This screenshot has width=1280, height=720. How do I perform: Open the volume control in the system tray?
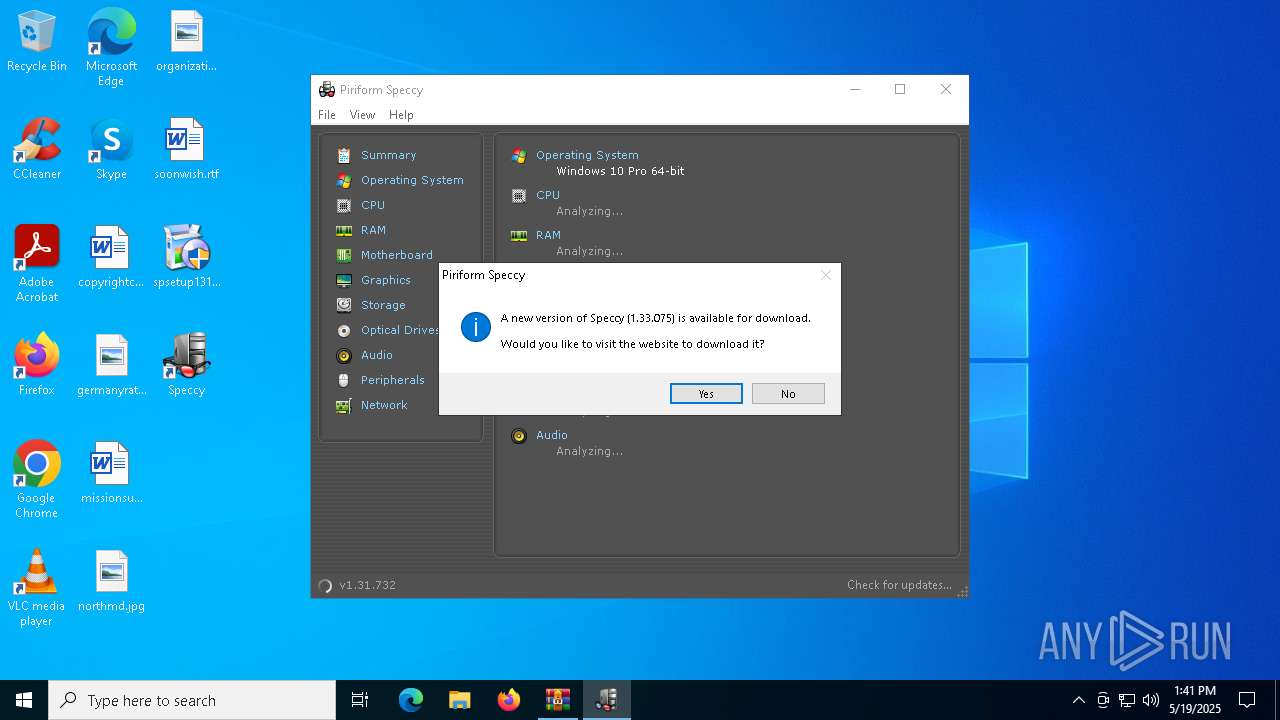[1150, 700]
